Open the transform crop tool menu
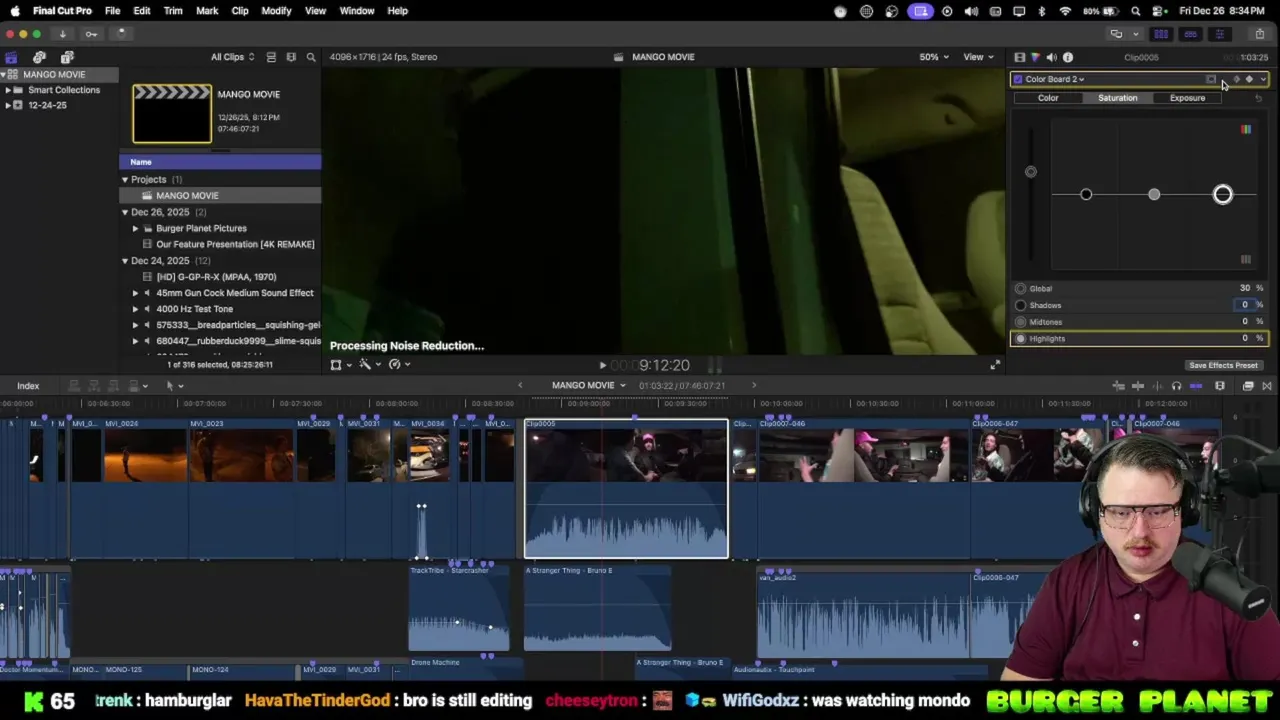 tap(340, 364)
